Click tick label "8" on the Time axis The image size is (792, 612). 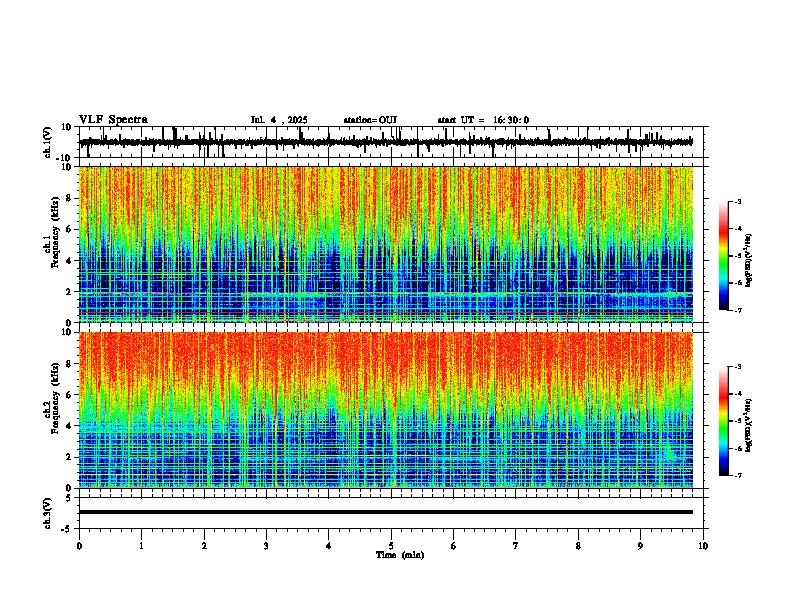(578, 546)
